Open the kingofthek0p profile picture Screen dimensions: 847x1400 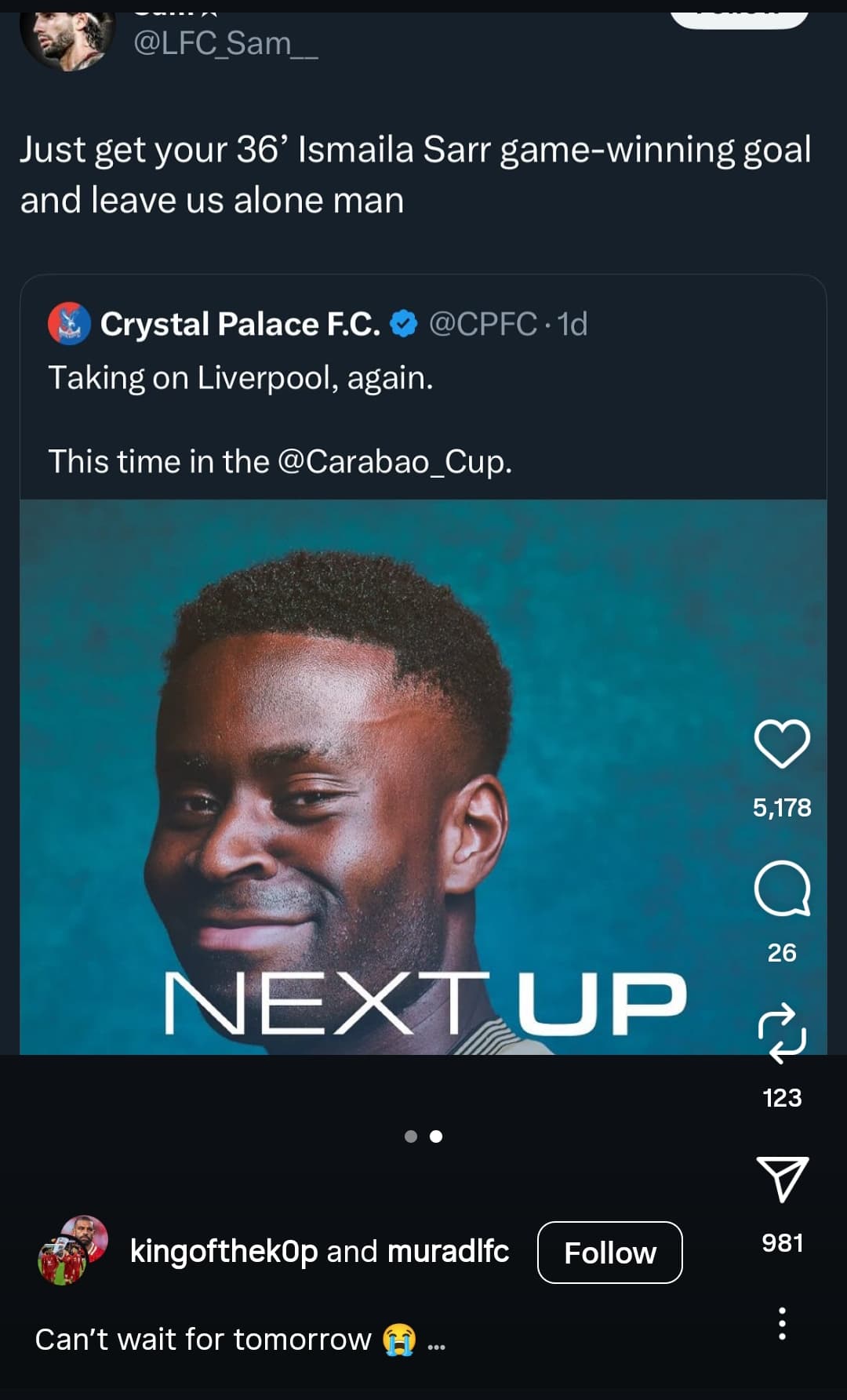pyautogui.click(x=73, y=1250)
